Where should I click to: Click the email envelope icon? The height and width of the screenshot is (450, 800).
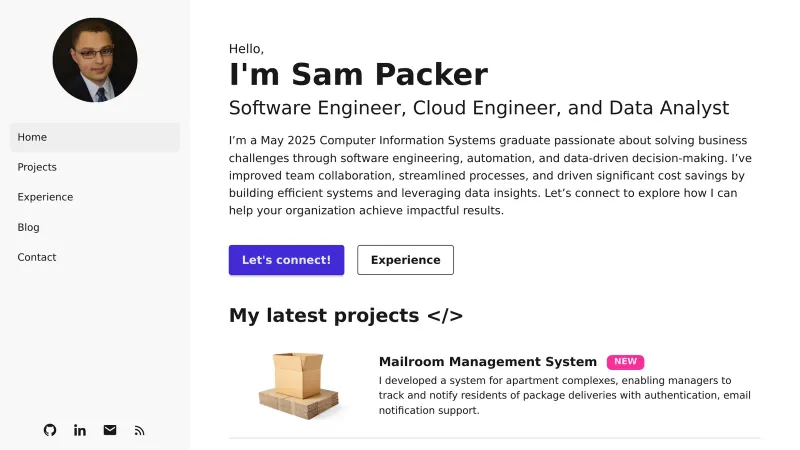coord(110,430)
